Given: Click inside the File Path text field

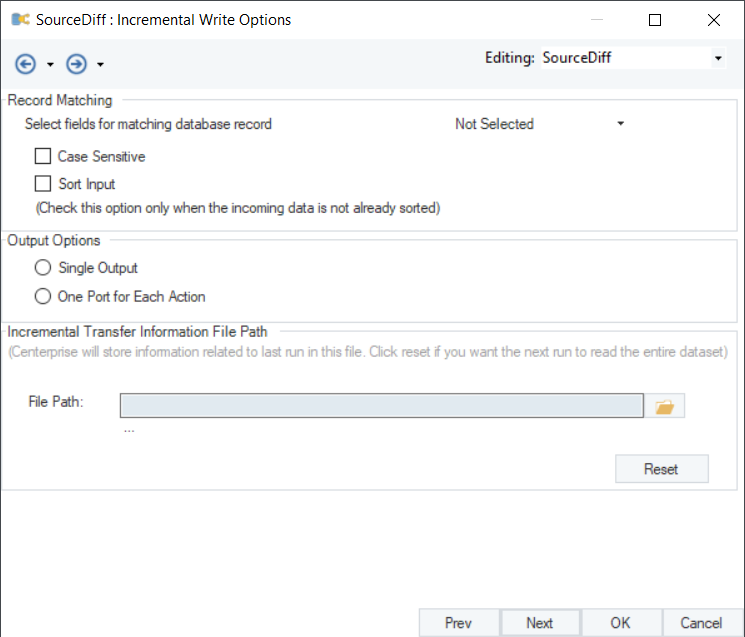Looking at the screenshot, I should pyautogui.click(x=381, y=405).
